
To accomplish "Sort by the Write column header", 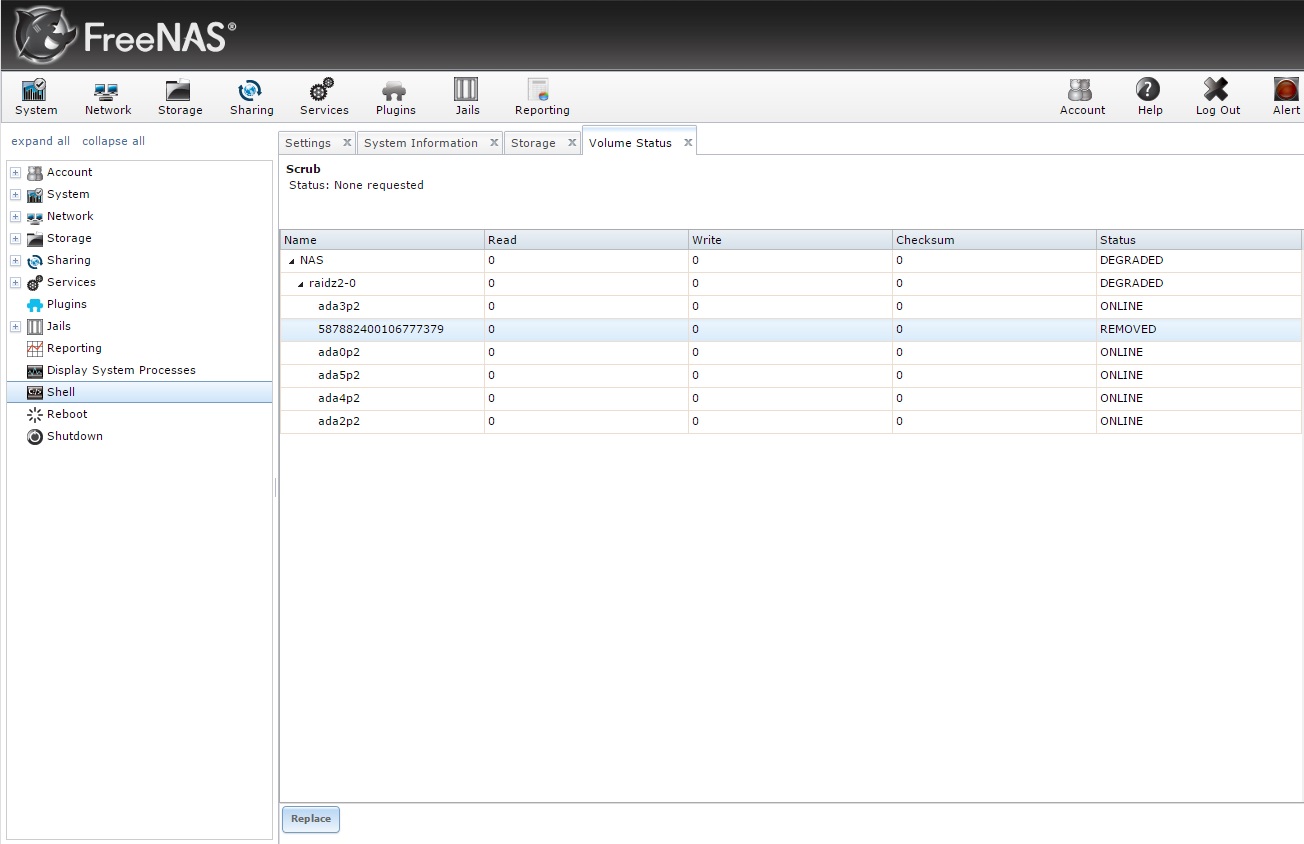I will (x=790, y=240).
